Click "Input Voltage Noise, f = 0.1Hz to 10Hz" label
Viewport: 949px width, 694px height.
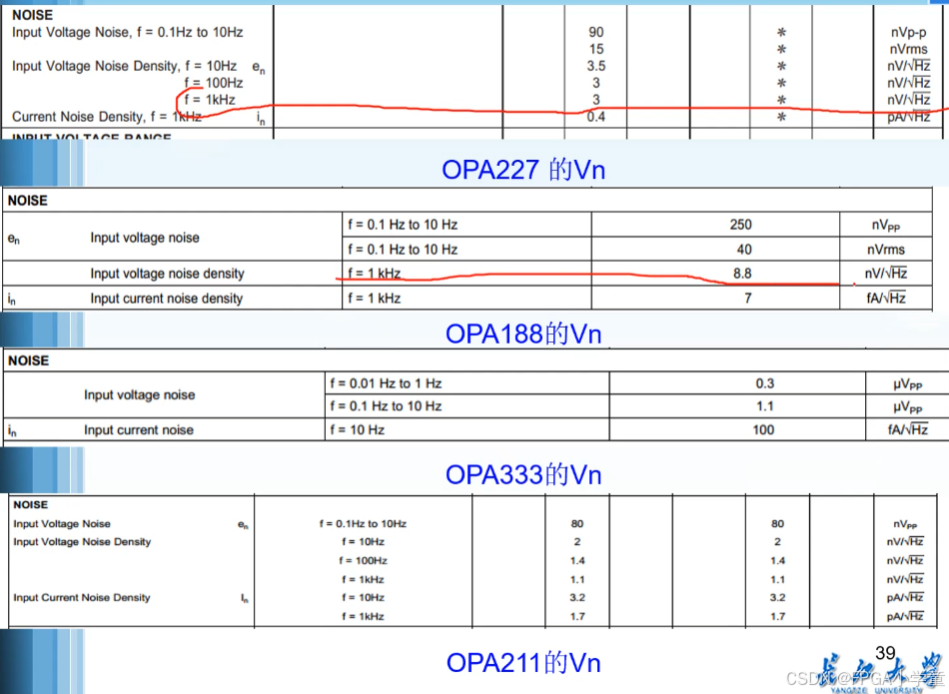tap(128, 32)
